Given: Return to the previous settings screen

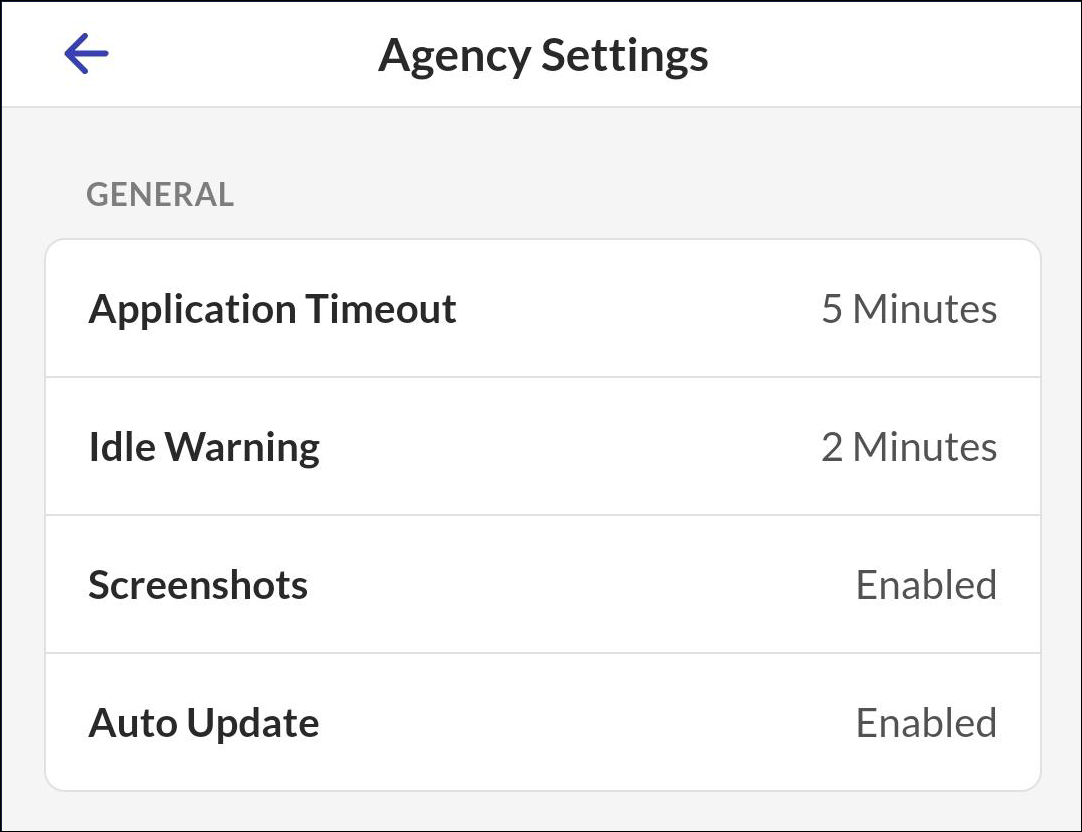Looking at the screenshot, I should [x=86, y=54].
